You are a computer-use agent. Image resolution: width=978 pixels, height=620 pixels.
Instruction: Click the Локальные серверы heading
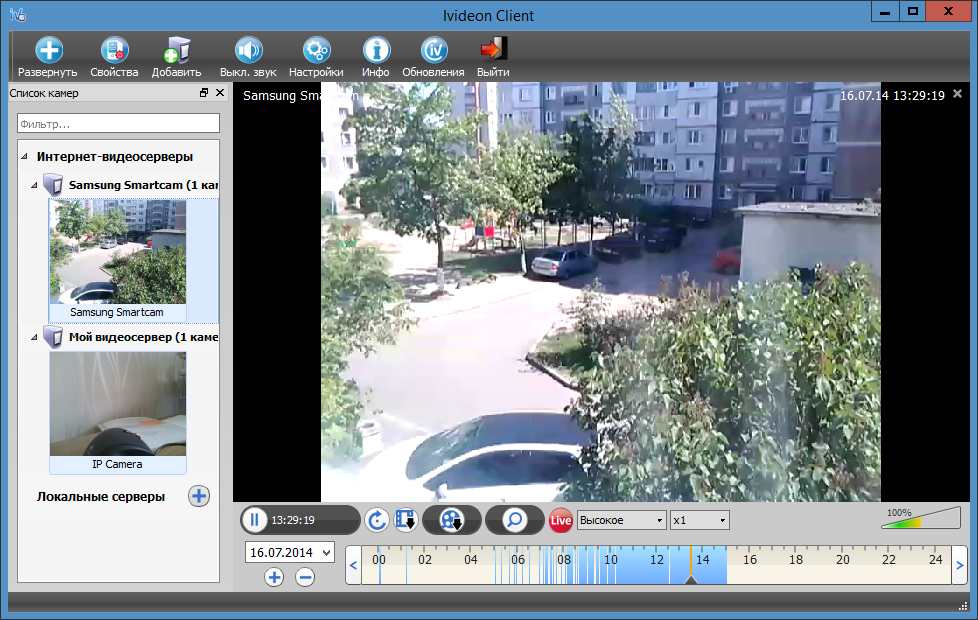pyautogui.click(x=101, y=497)
